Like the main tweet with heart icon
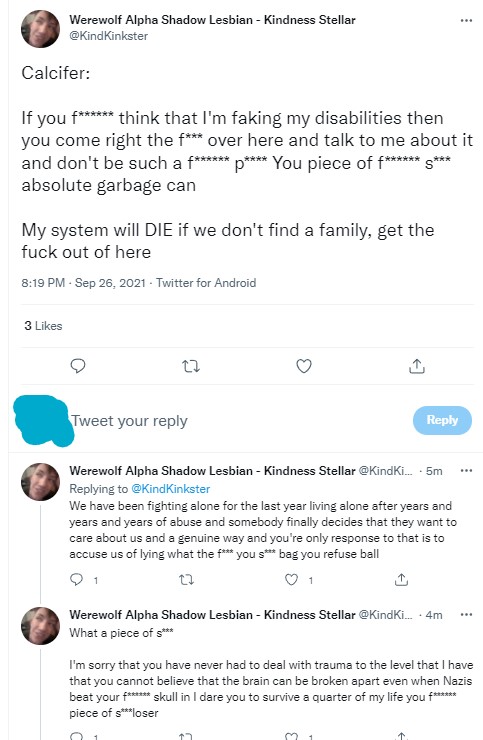483x740 pixels. (x=304, y=366)
